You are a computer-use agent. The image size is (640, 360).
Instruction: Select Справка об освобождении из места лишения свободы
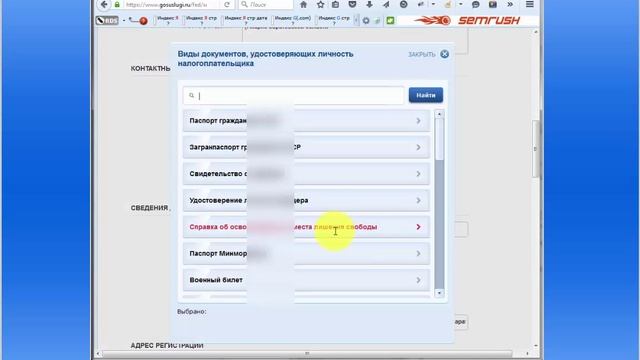point(306,227)
